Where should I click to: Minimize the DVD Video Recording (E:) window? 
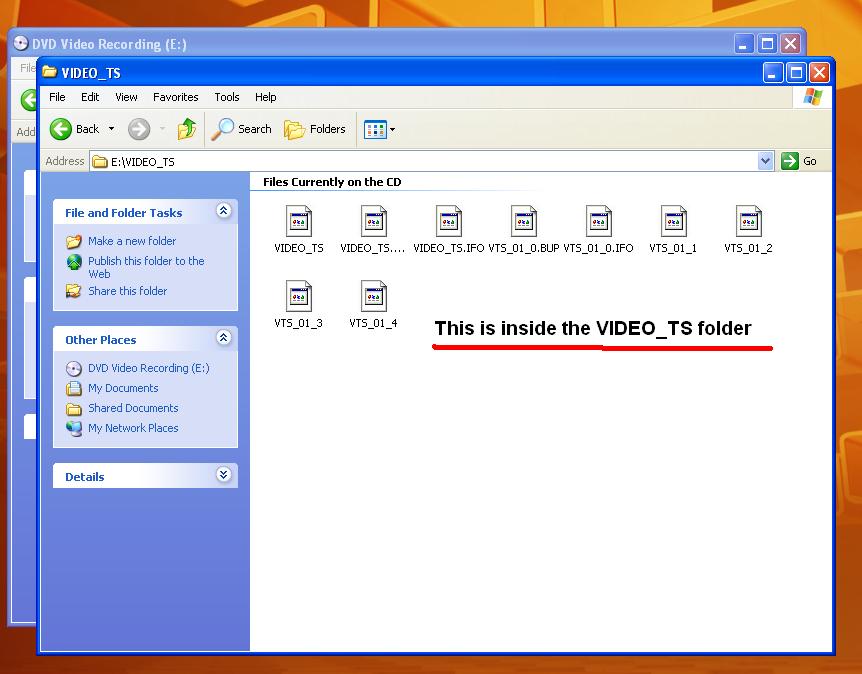[744, 43]
